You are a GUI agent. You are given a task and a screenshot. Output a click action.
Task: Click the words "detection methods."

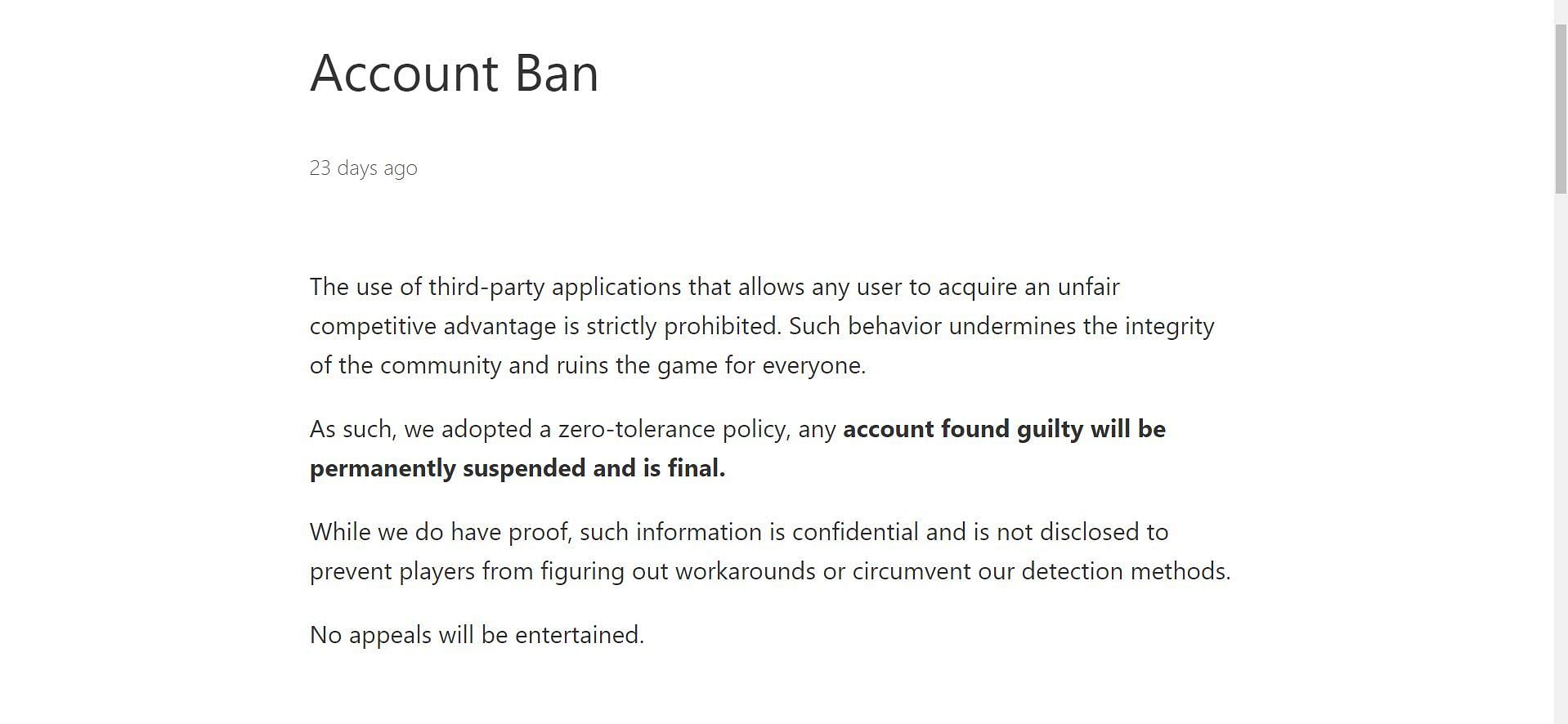(x=1126, y=571)
